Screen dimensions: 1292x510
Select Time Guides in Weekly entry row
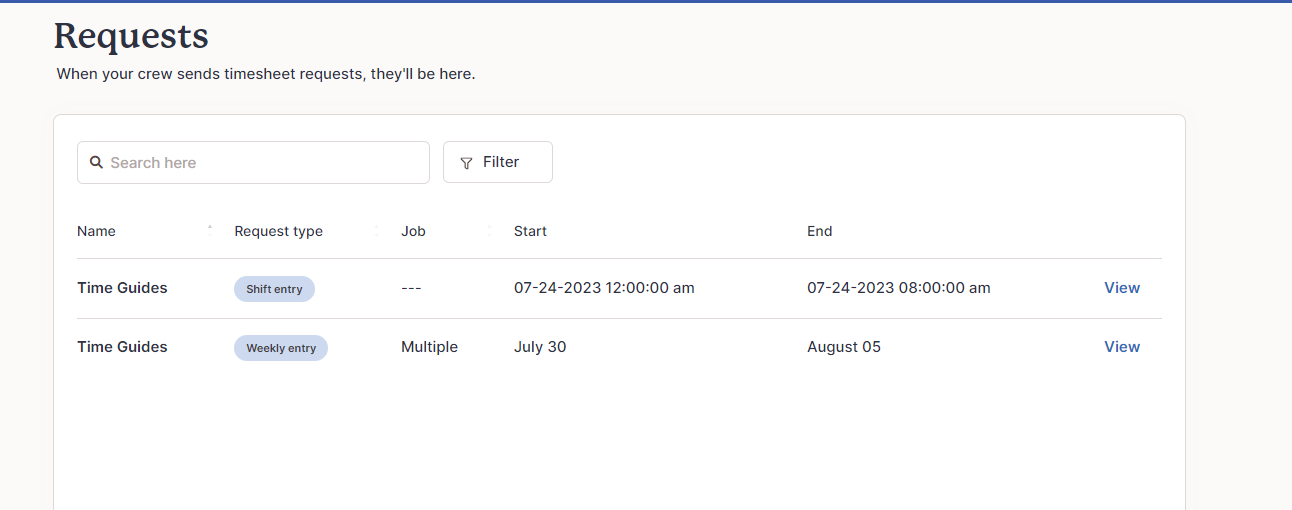coord(122,347)
